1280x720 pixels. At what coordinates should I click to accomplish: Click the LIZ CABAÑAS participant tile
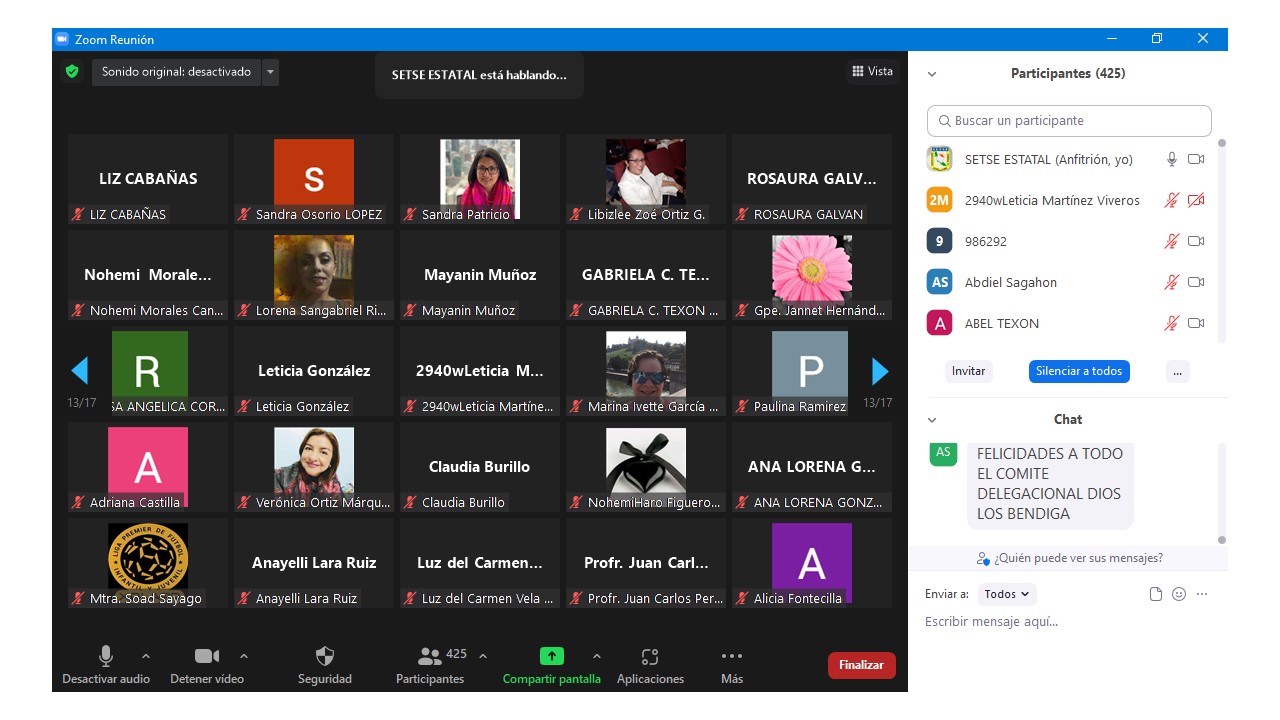click(x=148, y=179)
